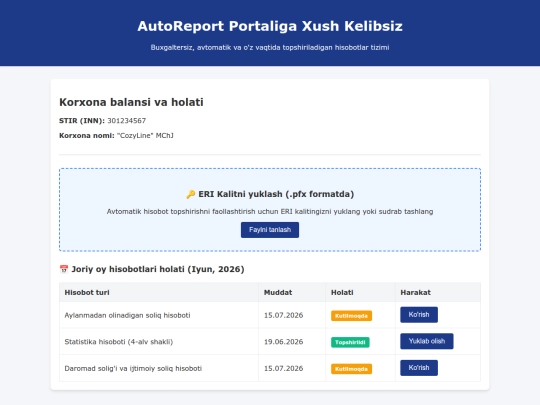The height and width of the screenshot is (405, 540).
Task: Click the Kutilmoqda badge in the first row
Action: tap(351, 316)
